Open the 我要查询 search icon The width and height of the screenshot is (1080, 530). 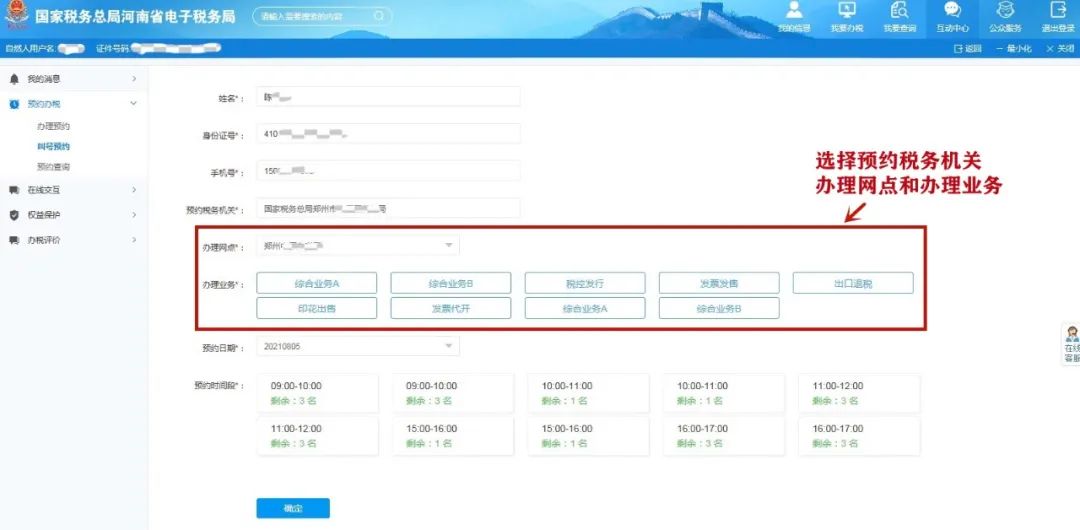click(899, 11)
